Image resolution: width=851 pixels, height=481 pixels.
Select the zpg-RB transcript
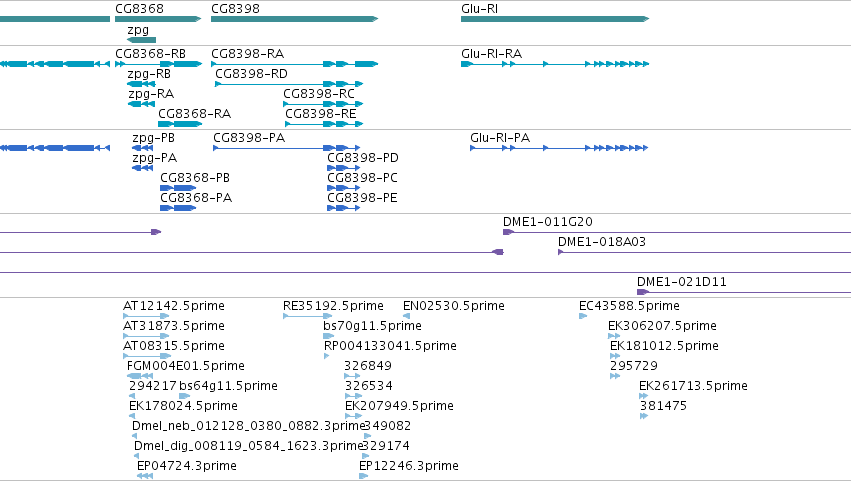(x=141, y=84)
